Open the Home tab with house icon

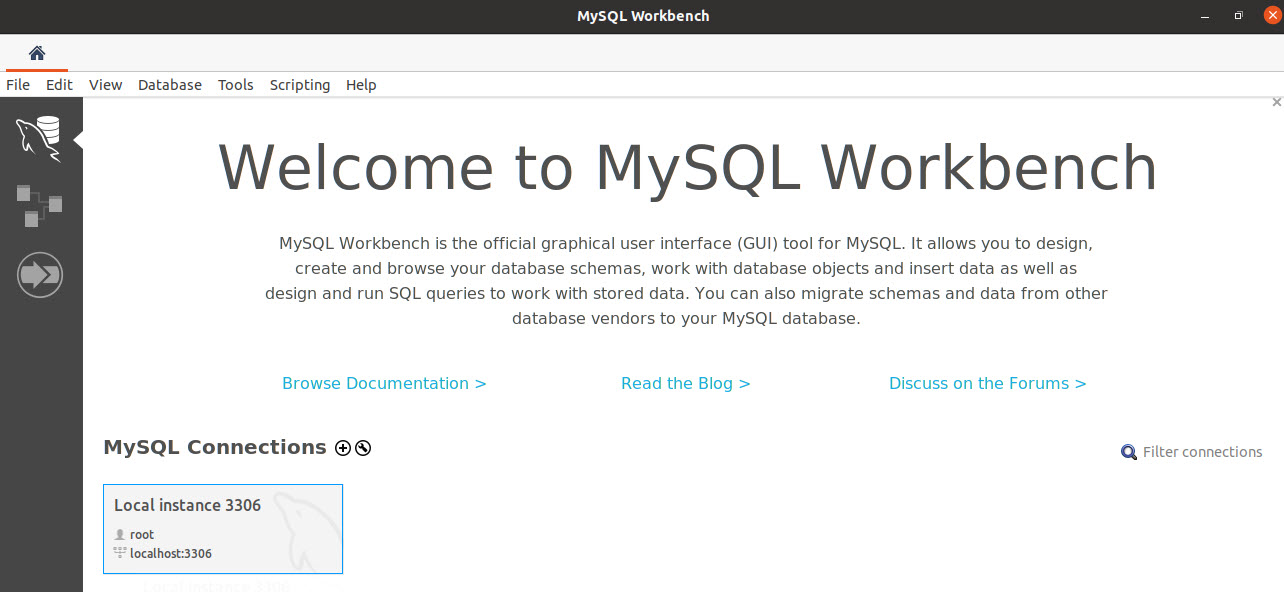(37, 53)
